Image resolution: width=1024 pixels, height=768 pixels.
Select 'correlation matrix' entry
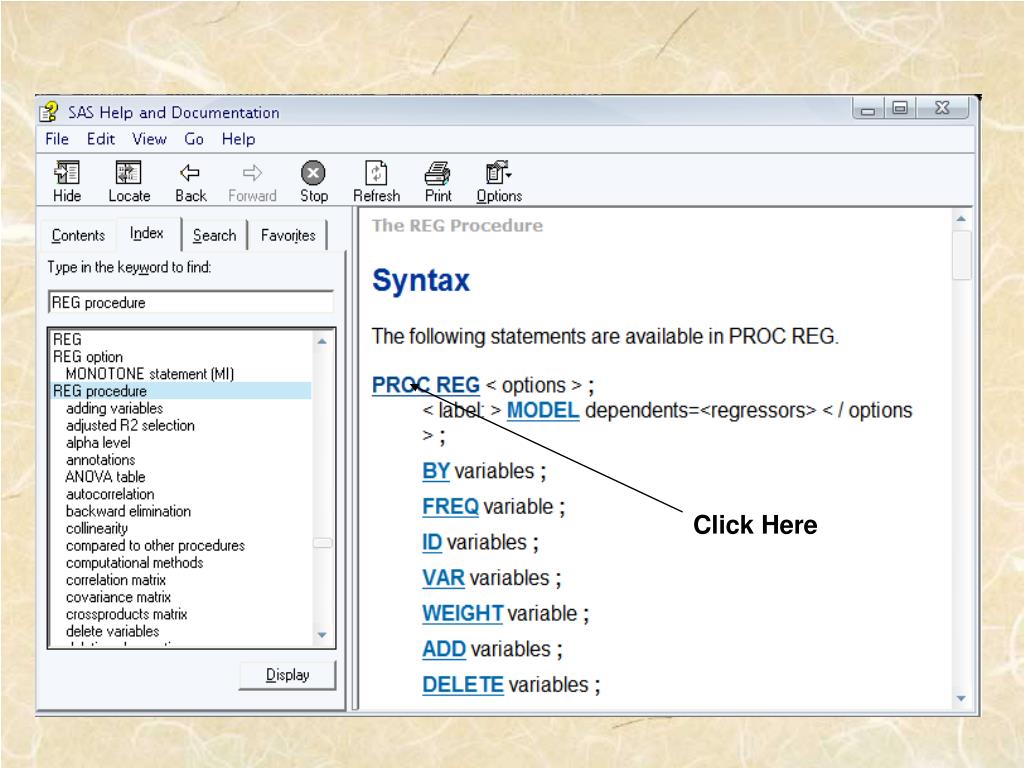pyautogui.click(x=116, y=580)
